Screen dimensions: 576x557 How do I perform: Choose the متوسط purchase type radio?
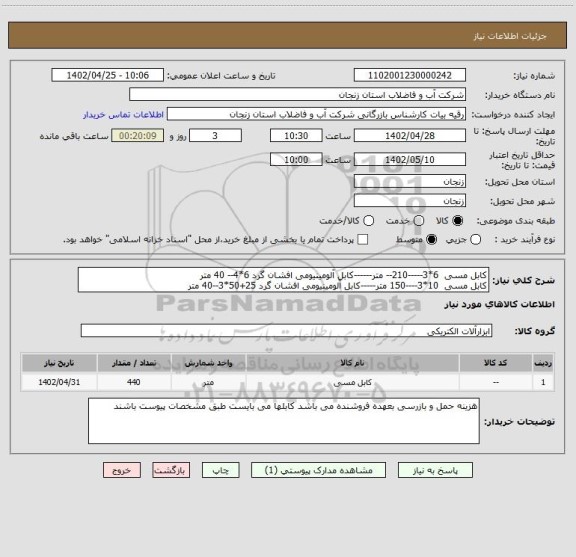[x=431, y=240]
